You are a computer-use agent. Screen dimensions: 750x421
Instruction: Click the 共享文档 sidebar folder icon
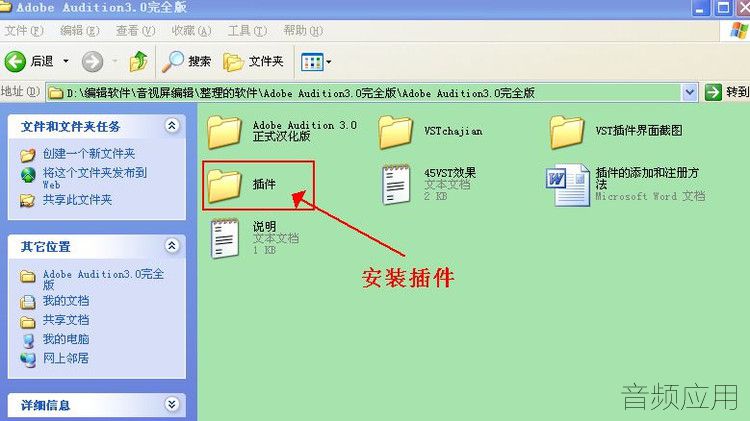click(28, 321)
